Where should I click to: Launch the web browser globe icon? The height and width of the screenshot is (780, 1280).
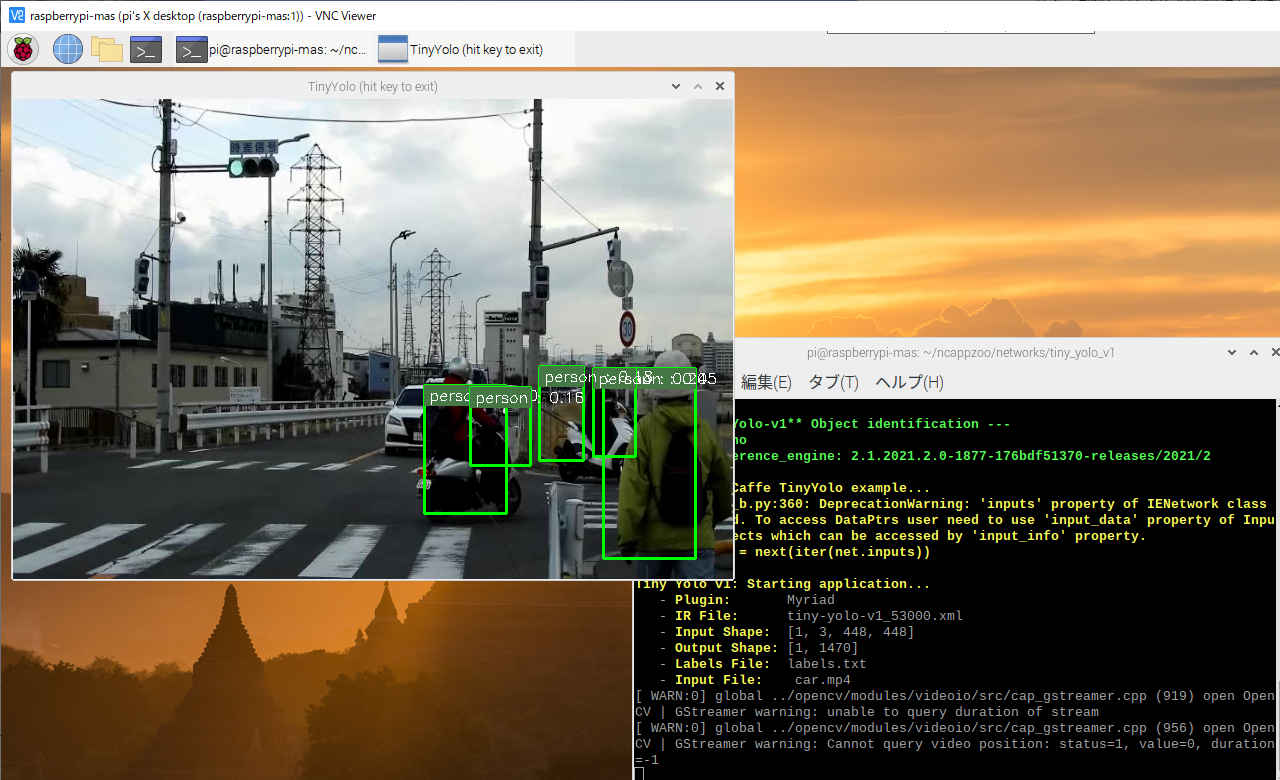(68, 49)
